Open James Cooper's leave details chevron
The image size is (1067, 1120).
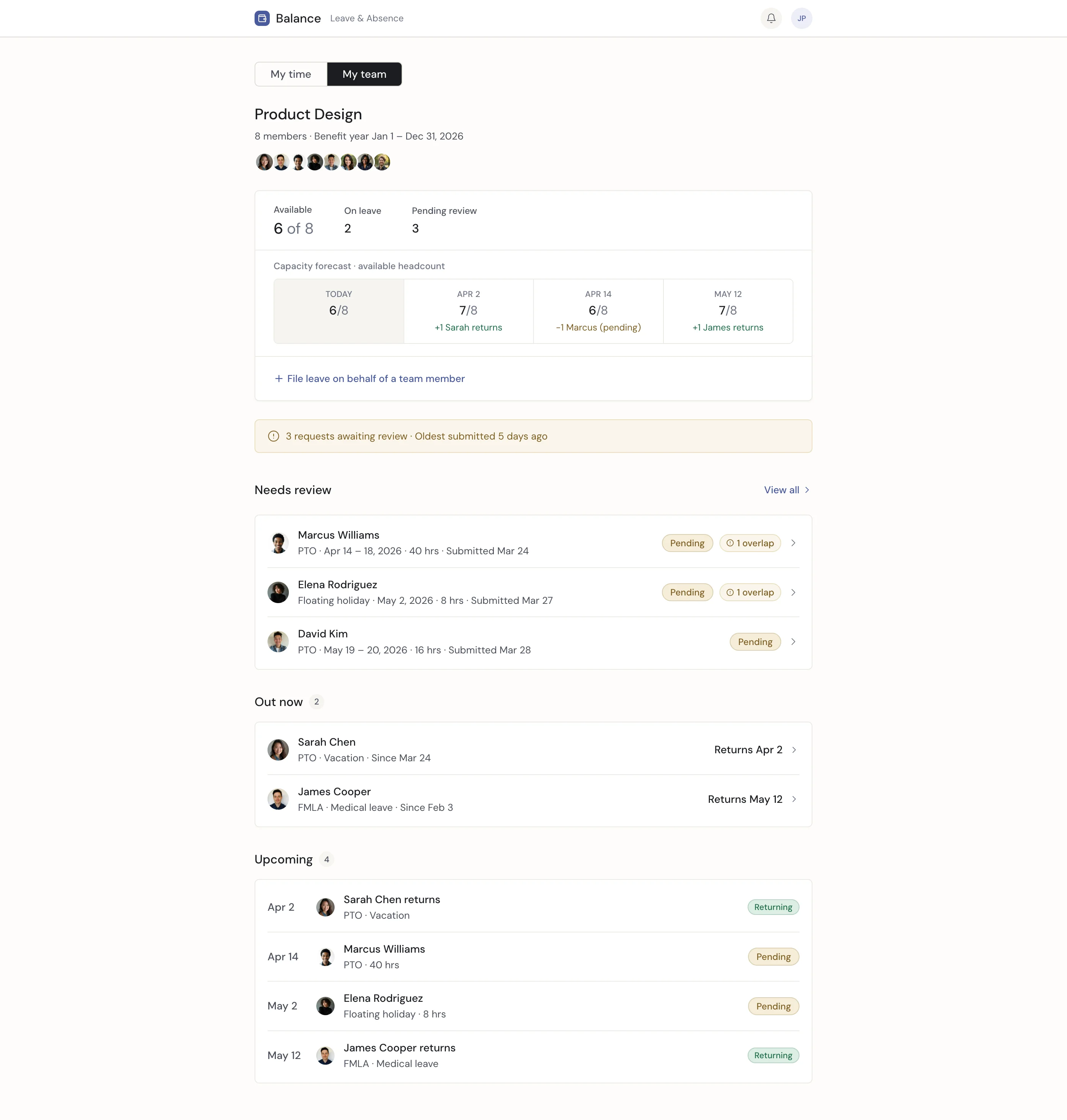click(794, 800)
